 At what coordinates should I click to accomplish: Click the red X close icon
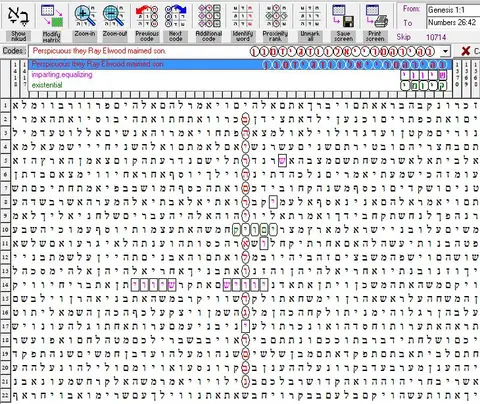click(466, 51)
